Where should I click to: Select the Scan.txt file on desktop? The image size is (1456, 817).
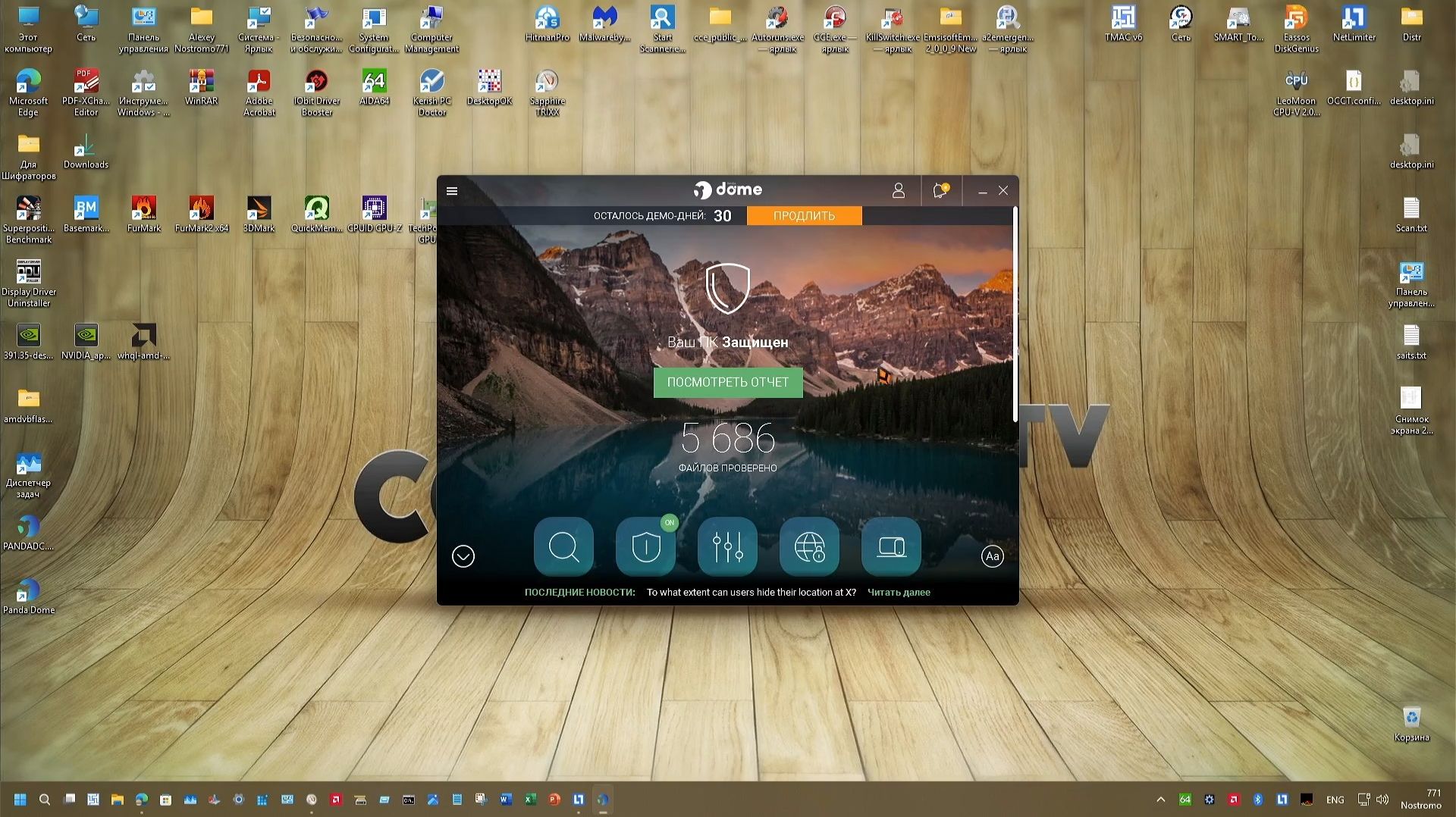1411,214
